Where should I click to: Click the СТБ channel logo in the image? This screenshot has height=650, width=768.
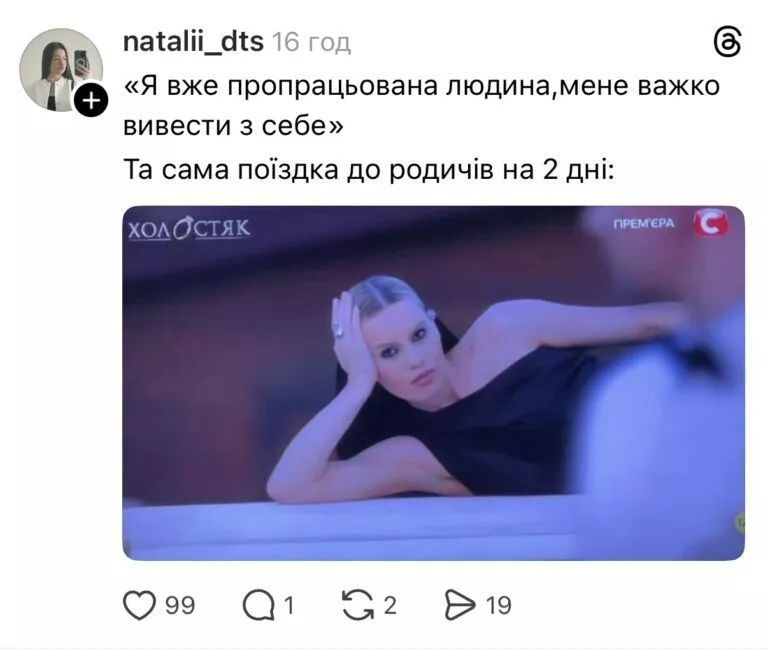point(711,223)
